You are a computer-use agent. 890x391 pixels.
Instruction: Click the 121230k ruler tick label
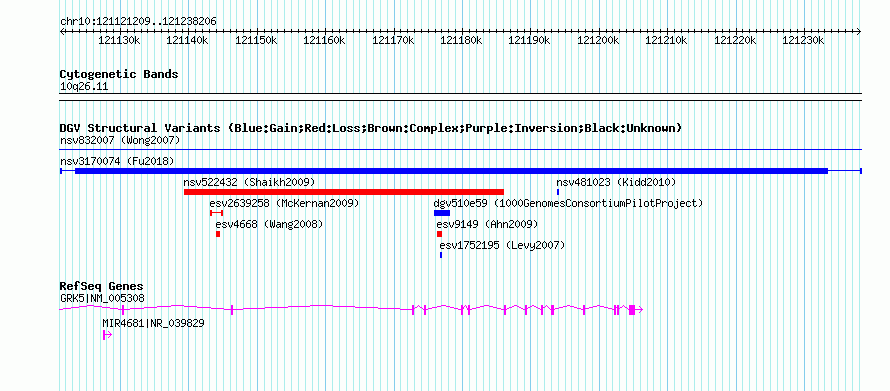[802, 40]
